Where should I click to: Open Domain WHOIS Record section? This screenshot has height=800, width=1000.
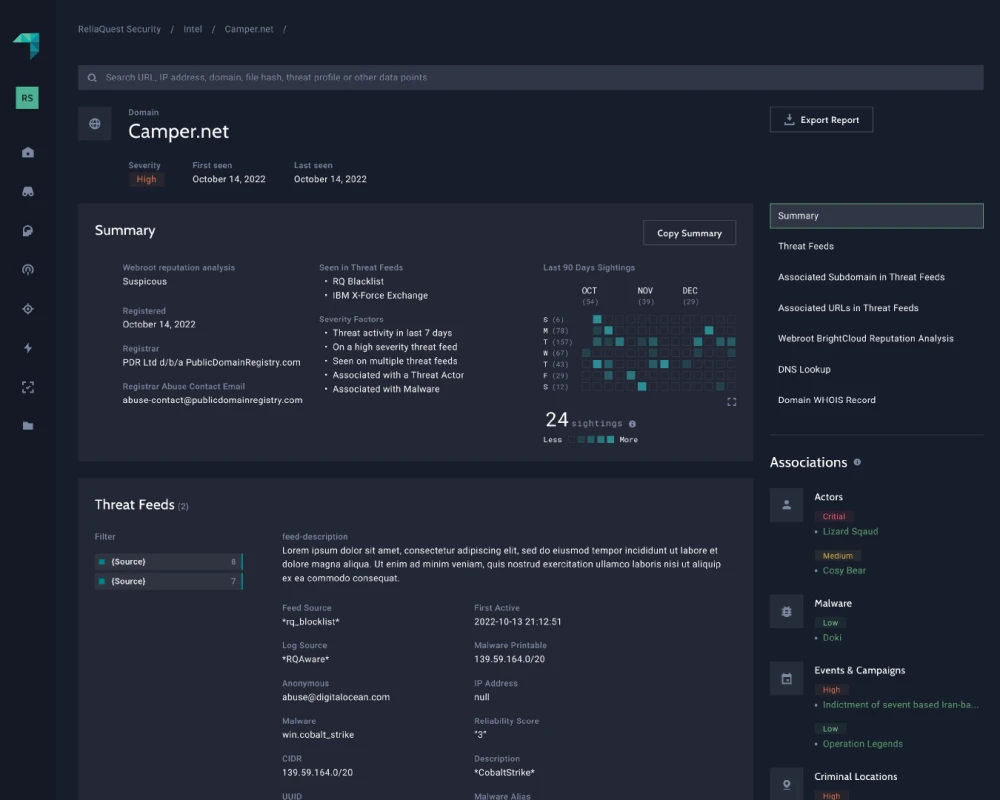click(827, 400)
